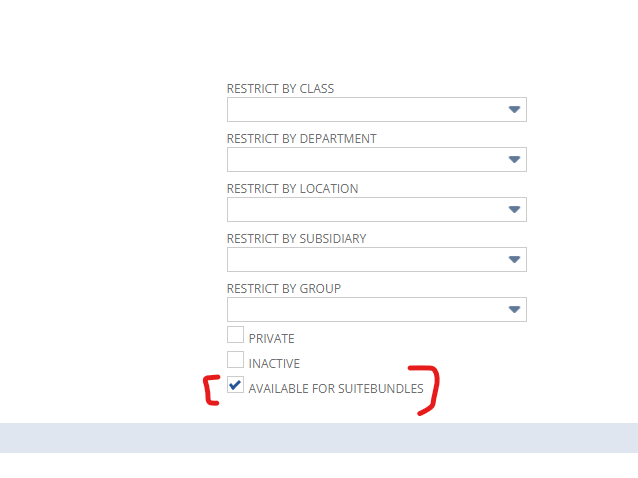
Task: Enable the Private checkbox
Action: point(236,335)
